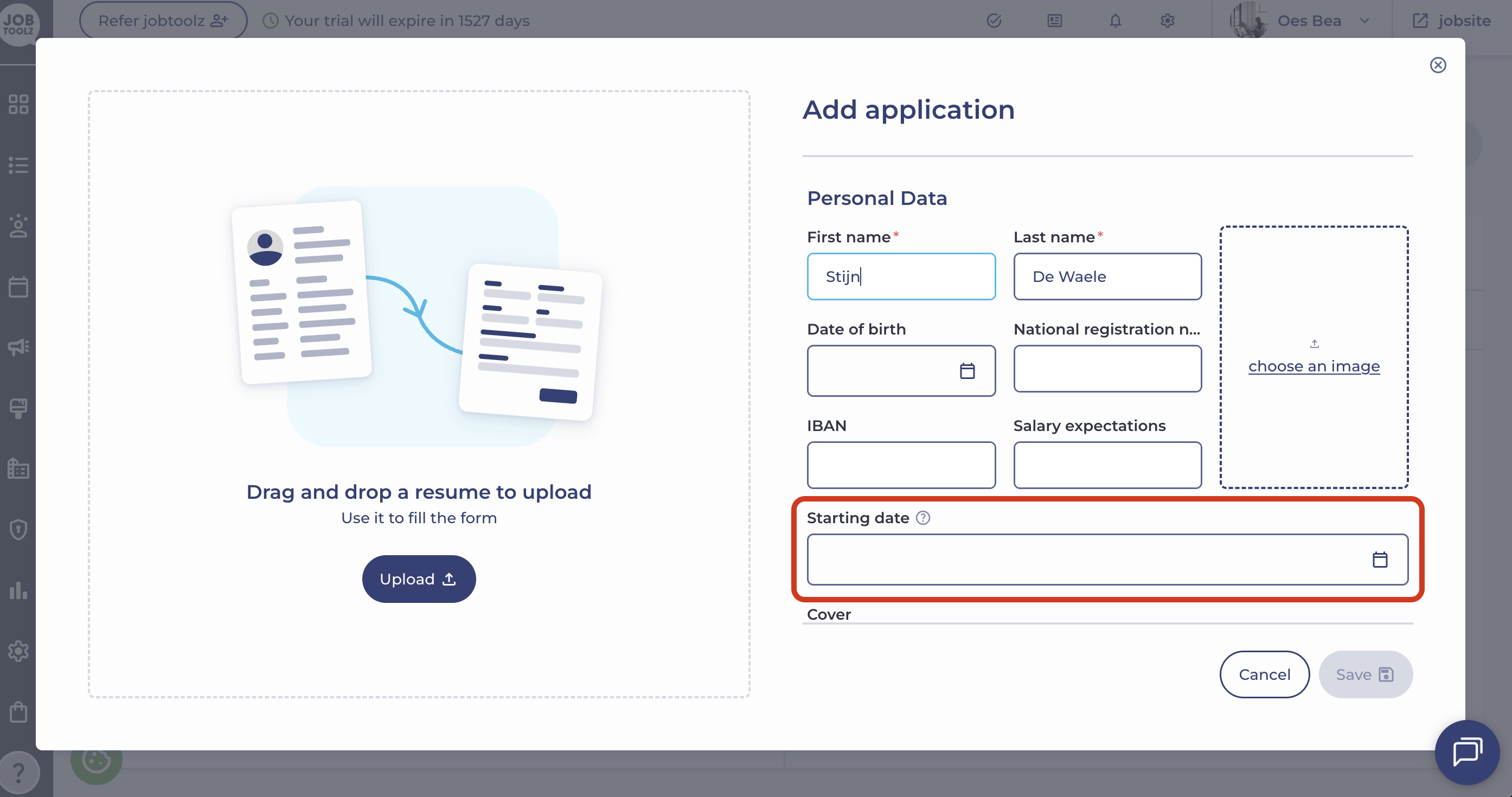This screenshot has width=1512, height=797.
Task: Focus the Starting date field
Action: [1107, 560]
